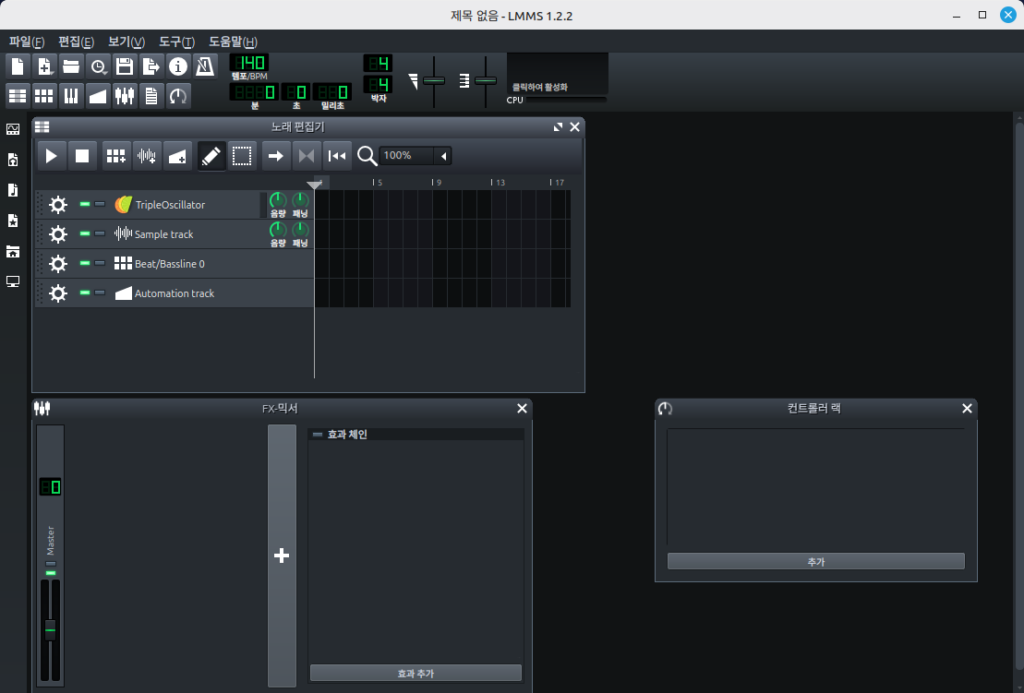The image size is (1024, 693).
Task: Mute the Automation track
Action: tap(85, 293)
